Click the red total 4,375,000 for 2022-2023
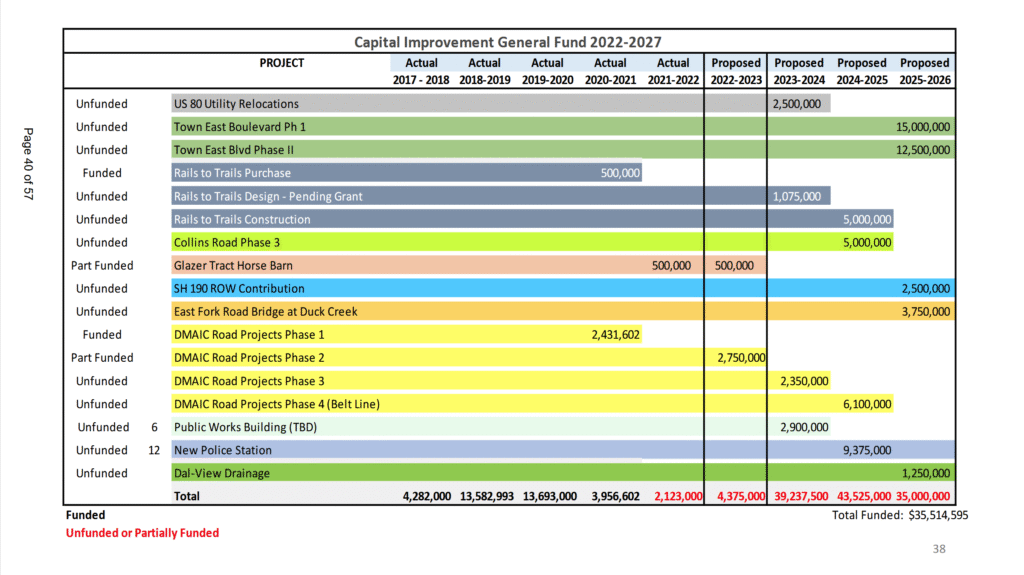Screen dimensions: 1024x575 (741, 496)
